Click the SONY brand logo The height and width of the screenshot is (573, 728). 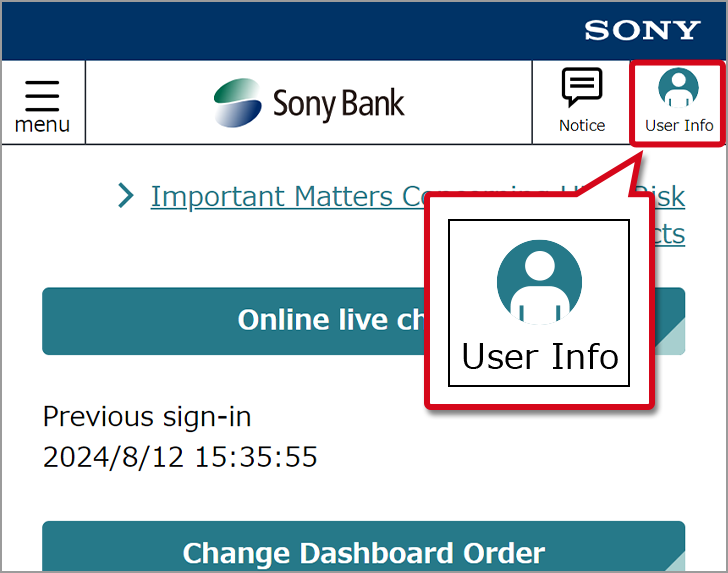tap(642, 30)
